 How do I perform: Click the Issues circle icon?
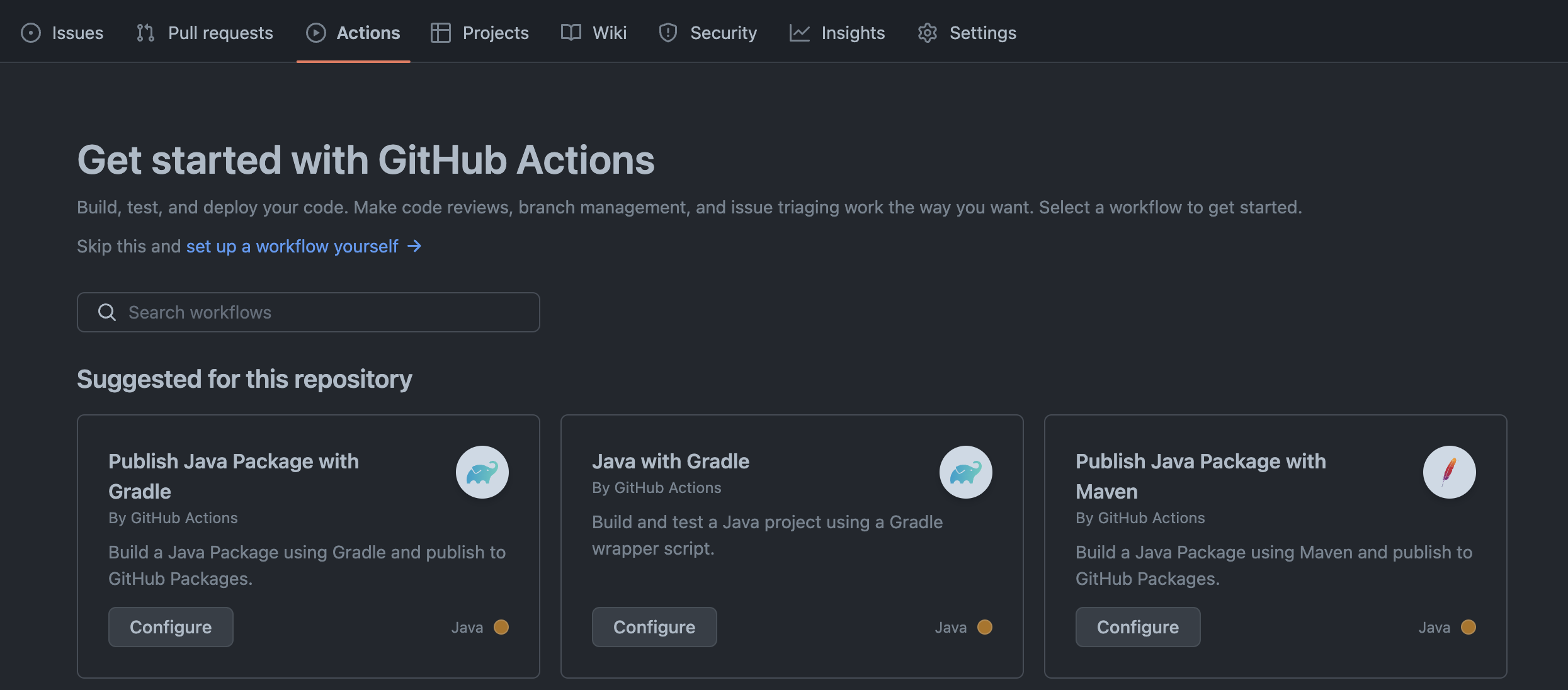tap(30, 33)
